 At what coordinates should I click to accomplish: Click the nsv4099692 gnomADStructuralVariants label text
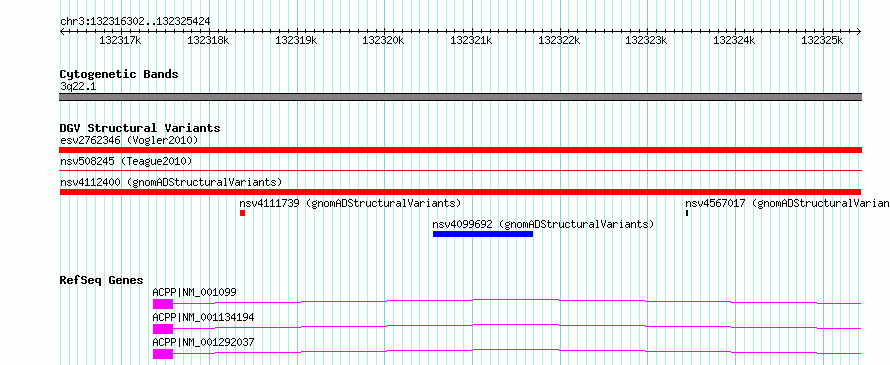click(x=543, y=224)
